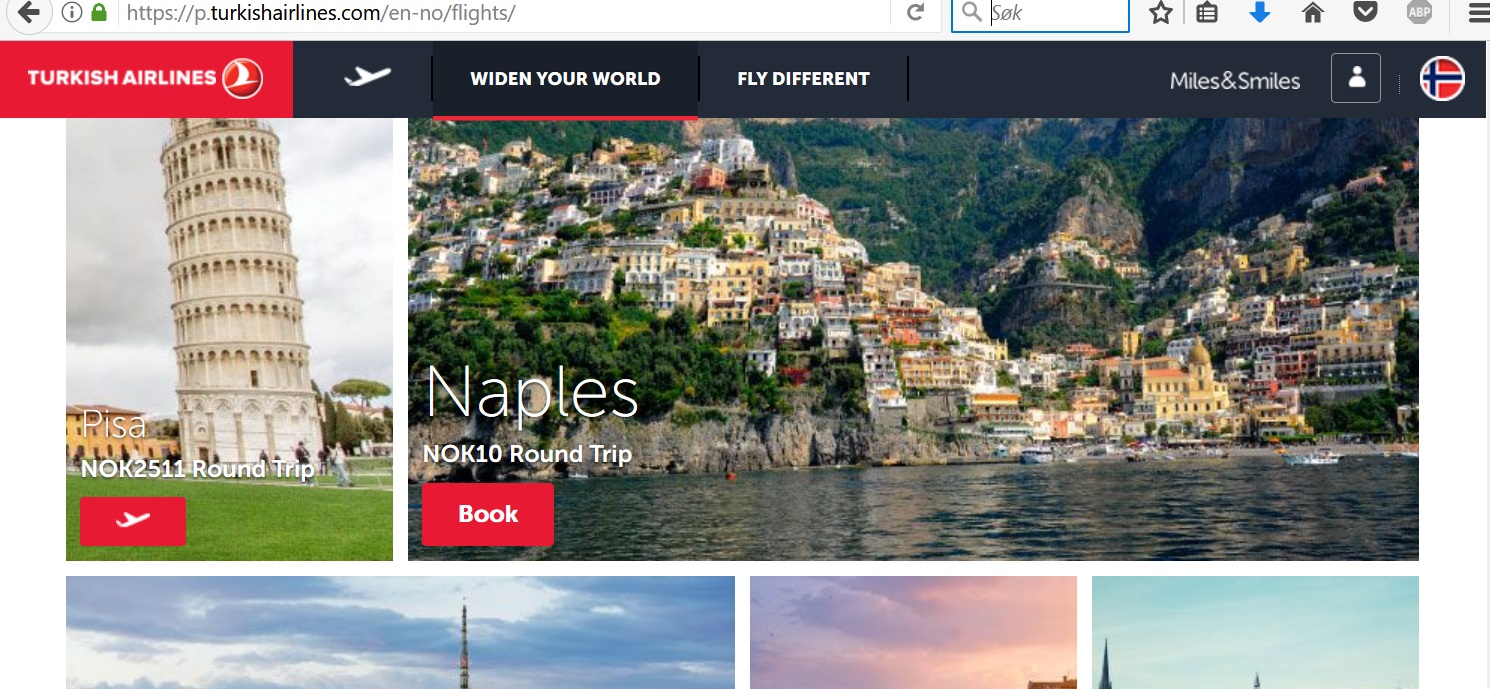Click the Turkish Airlines logo
Viewport: 1490px width, 689px height.
pyautogui.click(x=146, y=79)
